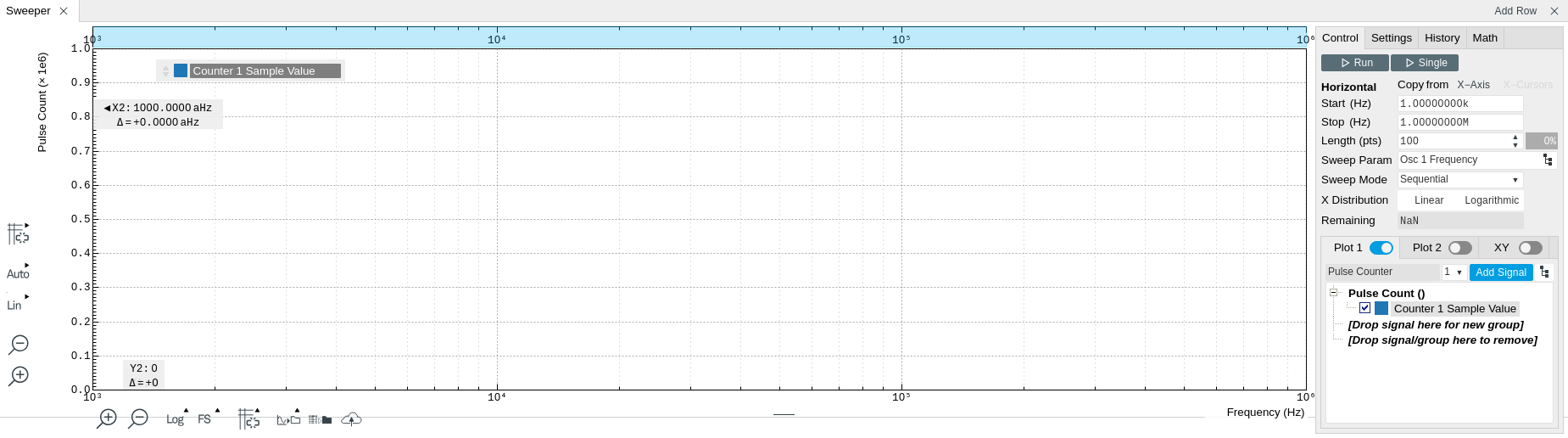Turn off the Plot 1 toggle
The image size is (1568, 438).
pyautogui.click(x=1381, y=248)
